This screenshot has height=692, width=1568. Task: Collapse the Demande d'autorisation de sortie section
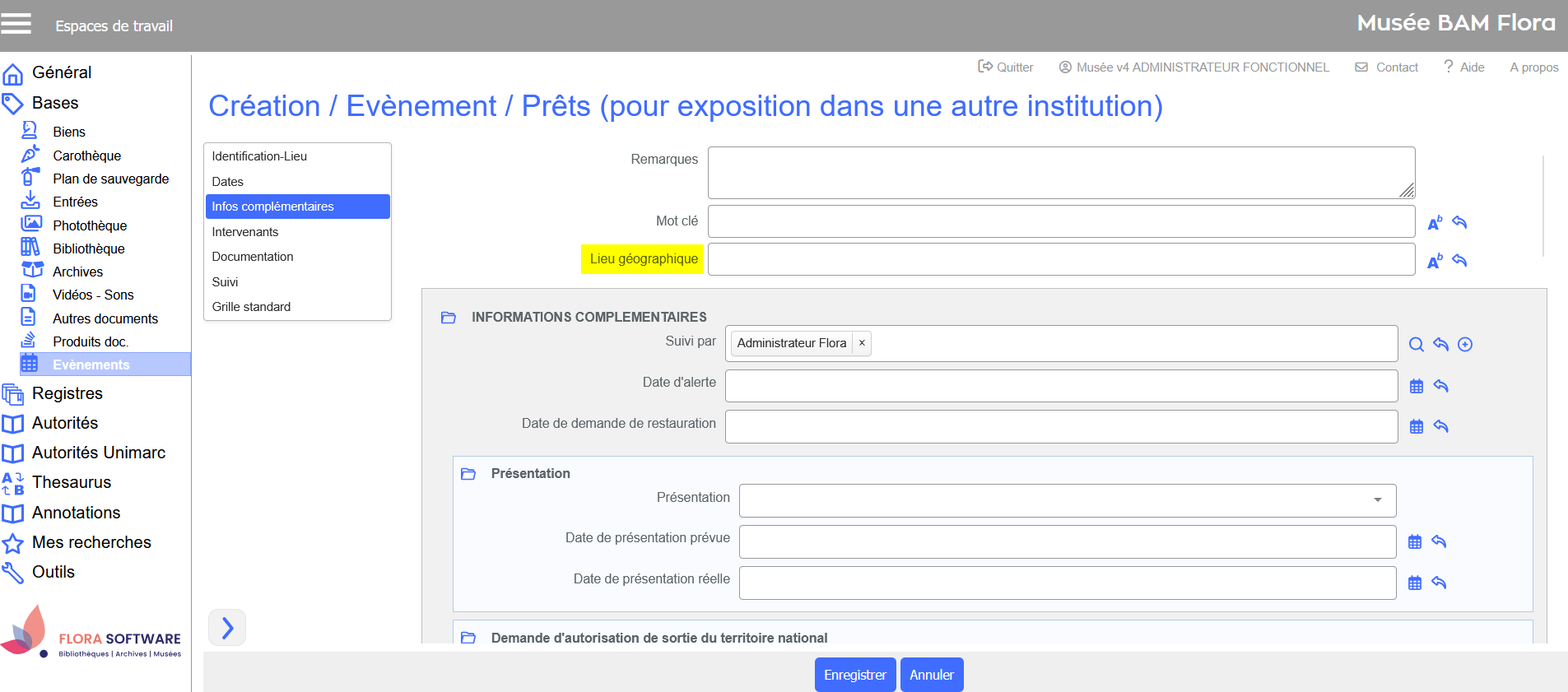(x=468, y=638)
